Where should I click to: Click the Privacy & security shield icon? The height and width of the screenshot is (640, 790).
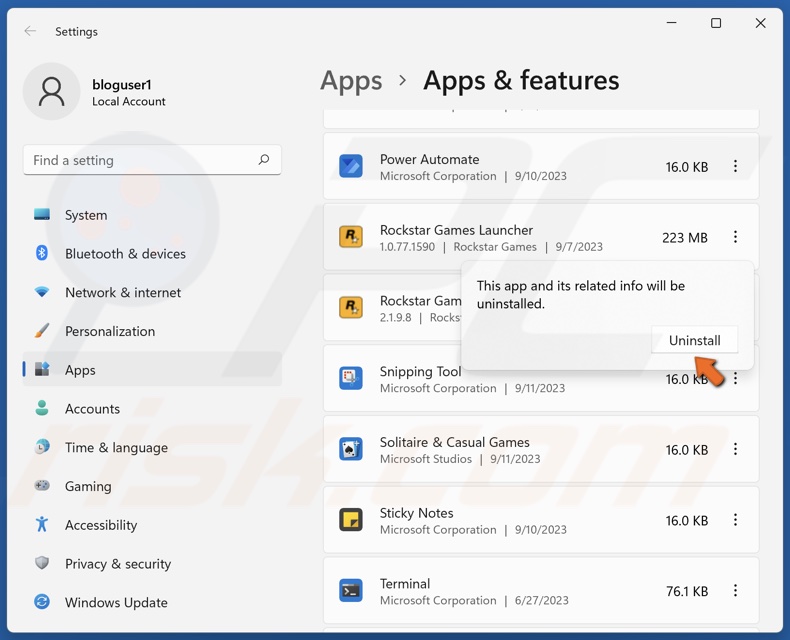42,562
